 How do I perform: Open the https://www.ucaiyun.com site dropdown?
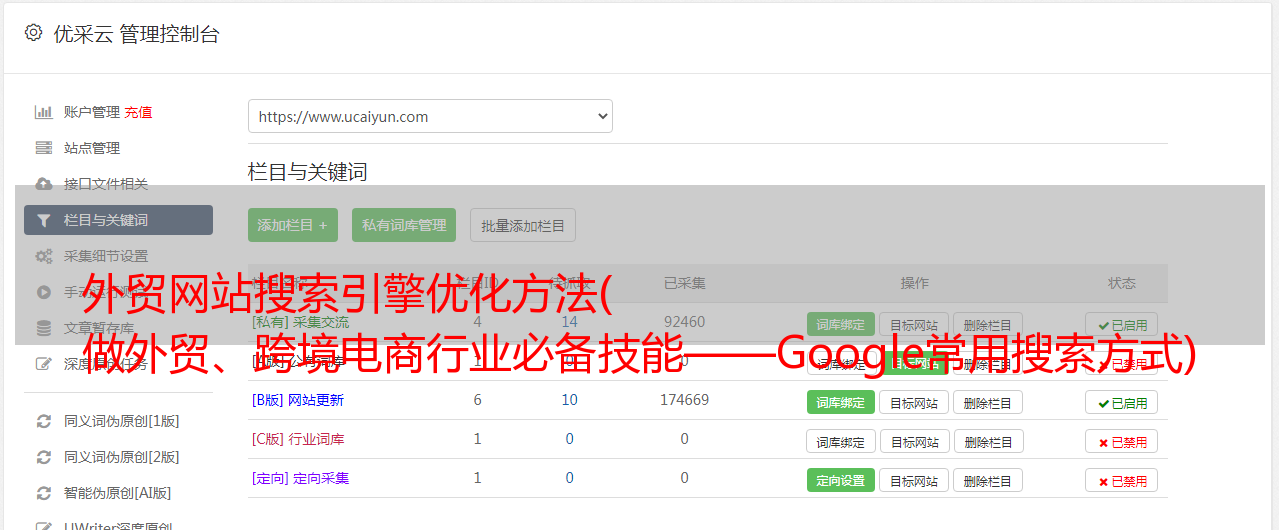[x=430, y=116]
